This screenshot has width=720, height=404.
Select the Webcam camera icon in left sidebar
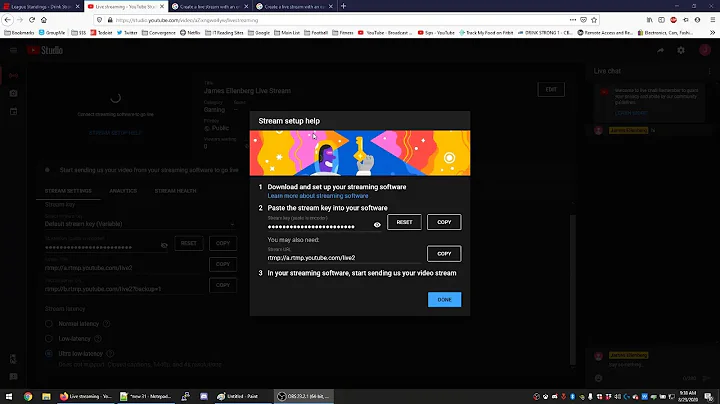[x=13, y=93]
